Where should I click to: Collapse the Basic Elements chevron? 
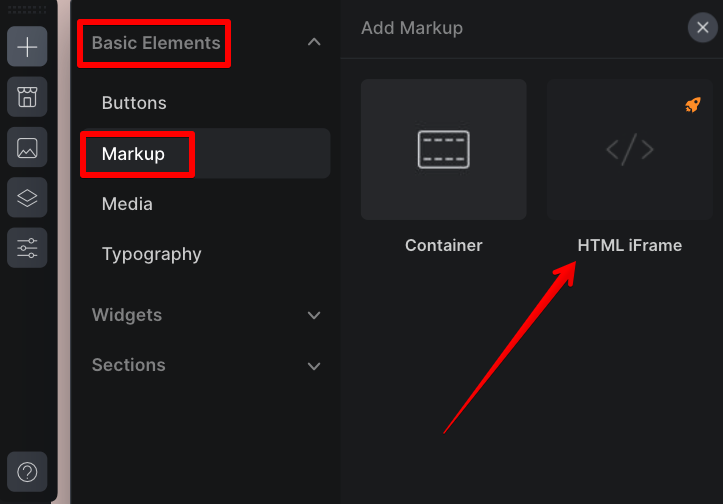pyautogui.click(x=314, y=42)
